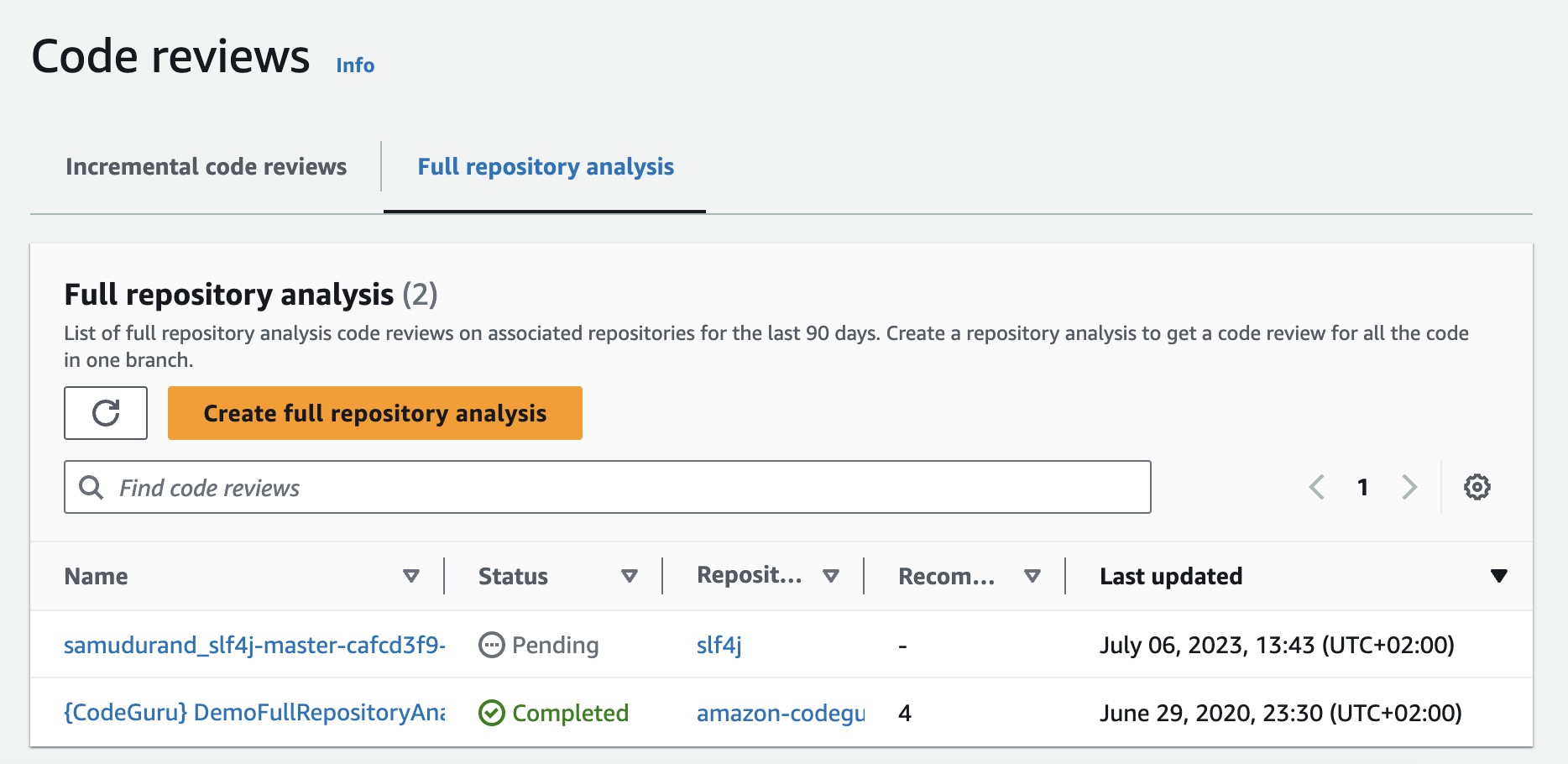Click the refresh icon button

(106, 413)
